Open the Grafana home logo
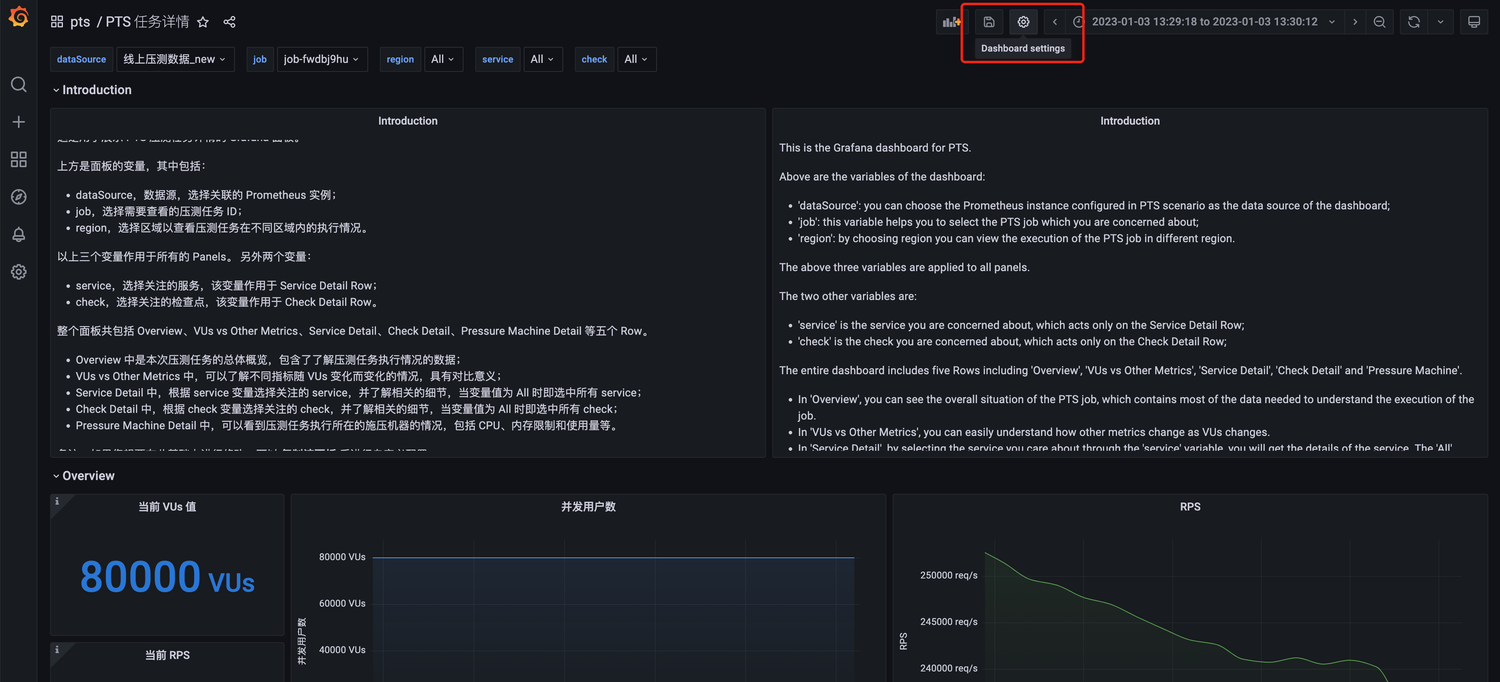 18,18
